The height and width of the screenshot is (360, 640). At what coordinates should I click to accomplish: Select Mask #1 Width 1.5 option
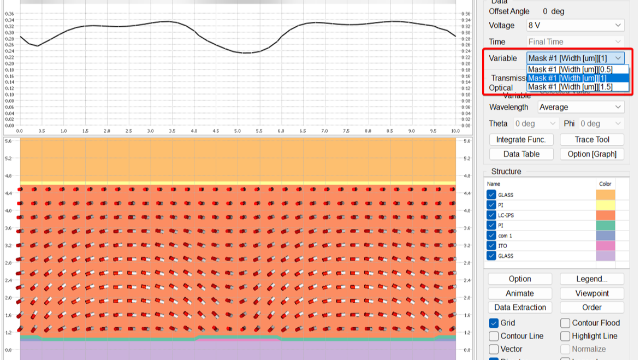click(578, 87)
